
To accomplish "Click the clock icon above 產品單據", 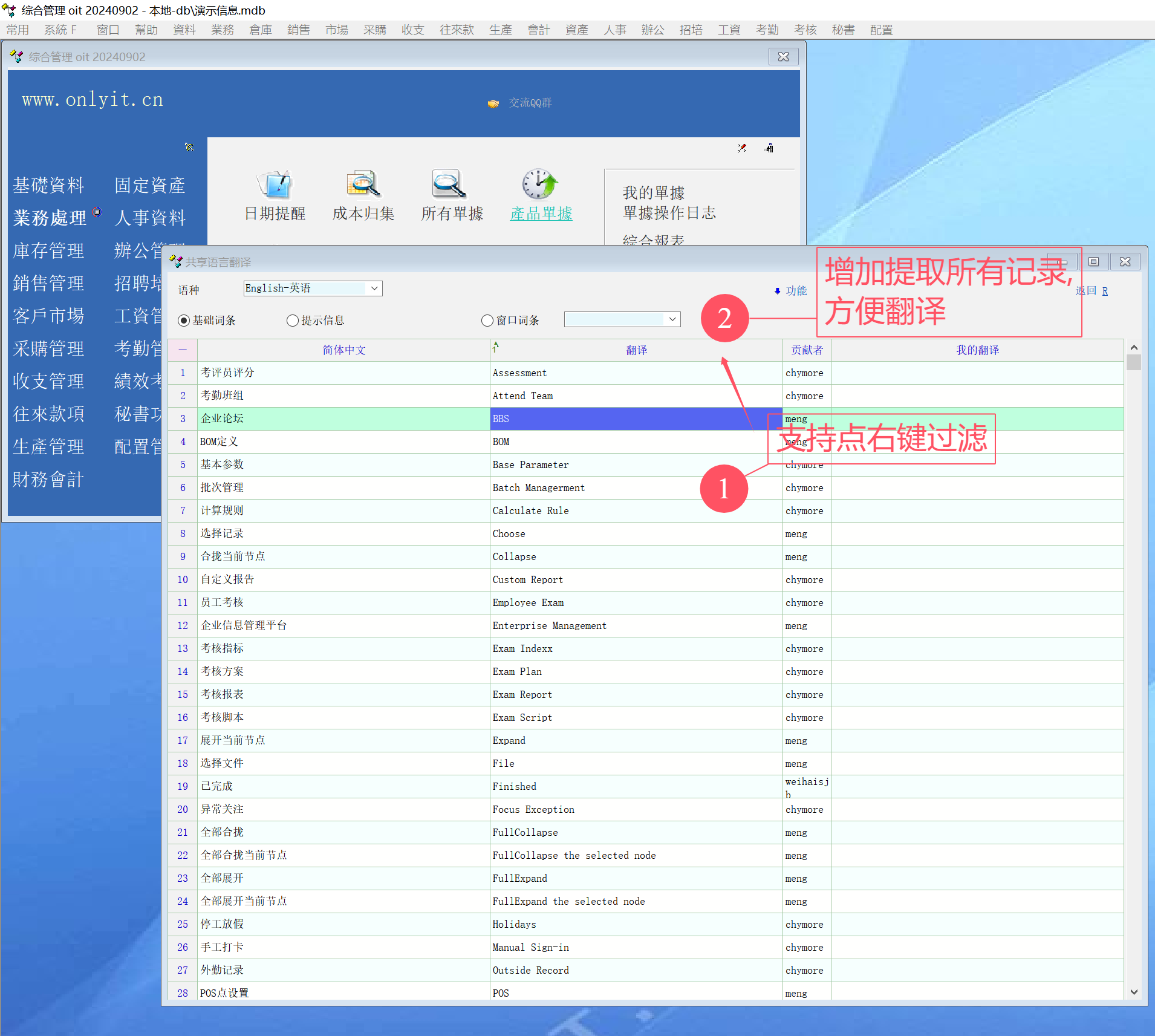I will (x=539, y=184).
